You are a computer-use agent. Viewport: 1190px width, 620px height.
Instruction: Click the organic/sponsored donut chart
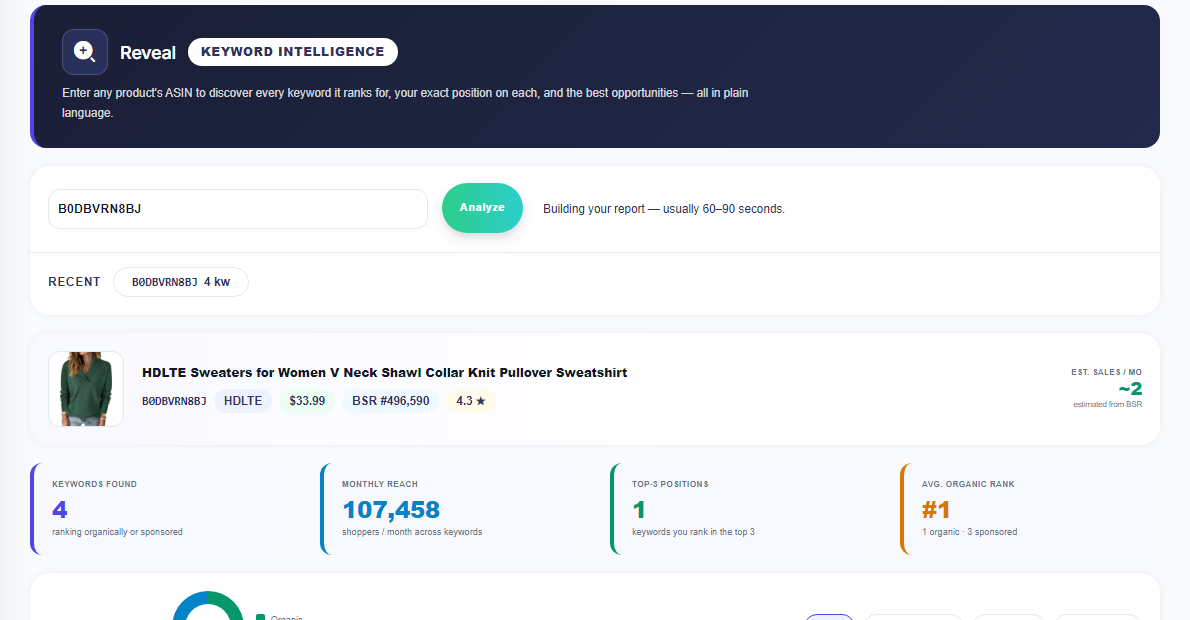click(x=208, y=606)
